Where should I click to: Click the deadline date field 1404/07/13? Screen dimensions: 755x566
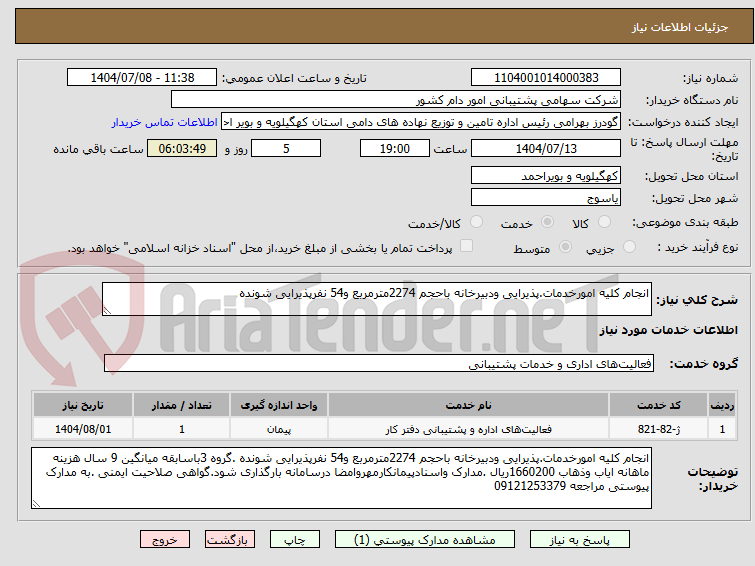[x=546, y=148]
